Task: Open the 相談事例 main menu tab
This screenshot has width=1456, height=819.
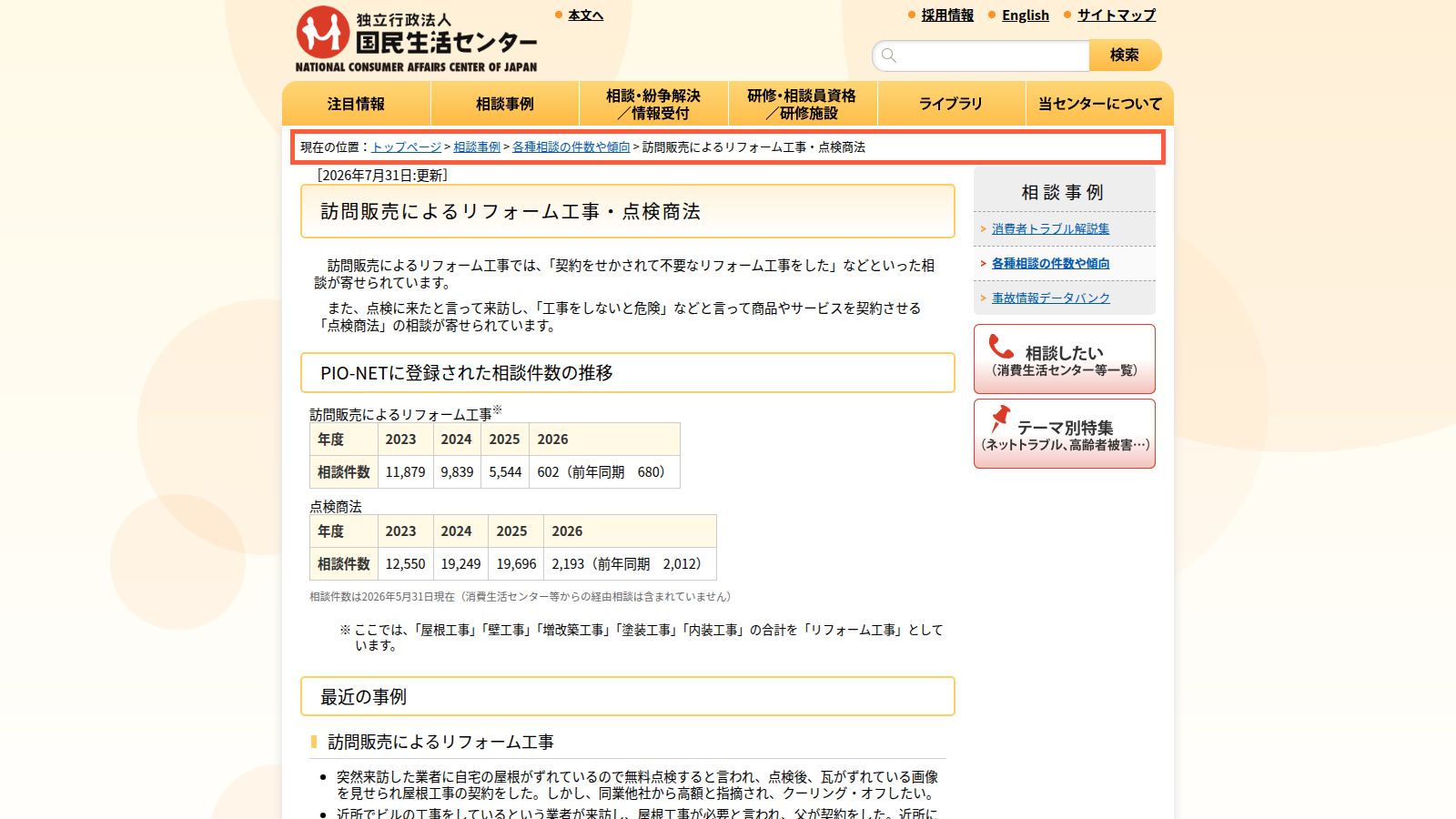Action: pyautogui.click(x=505, y=104)
